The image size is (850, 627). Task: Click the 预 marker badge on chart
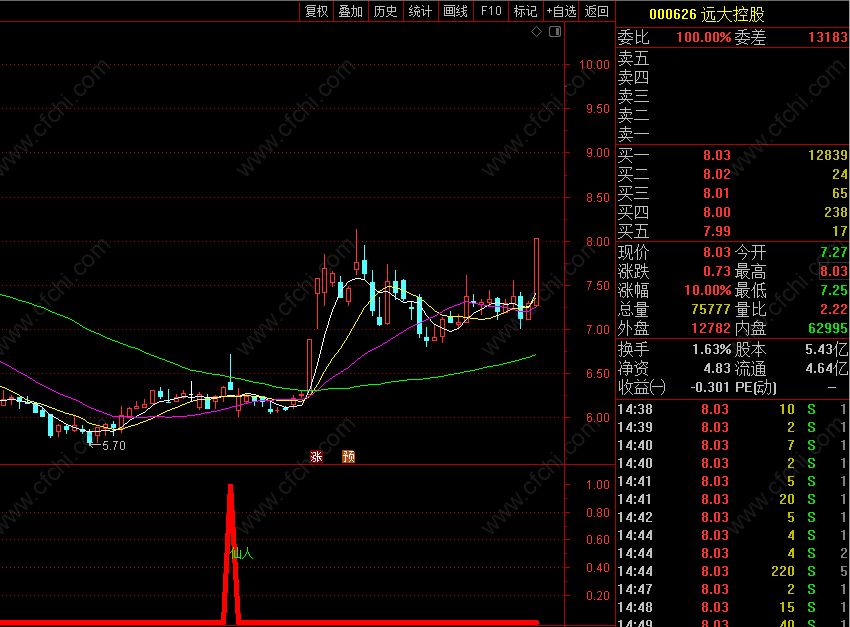(x=349, y=456)
